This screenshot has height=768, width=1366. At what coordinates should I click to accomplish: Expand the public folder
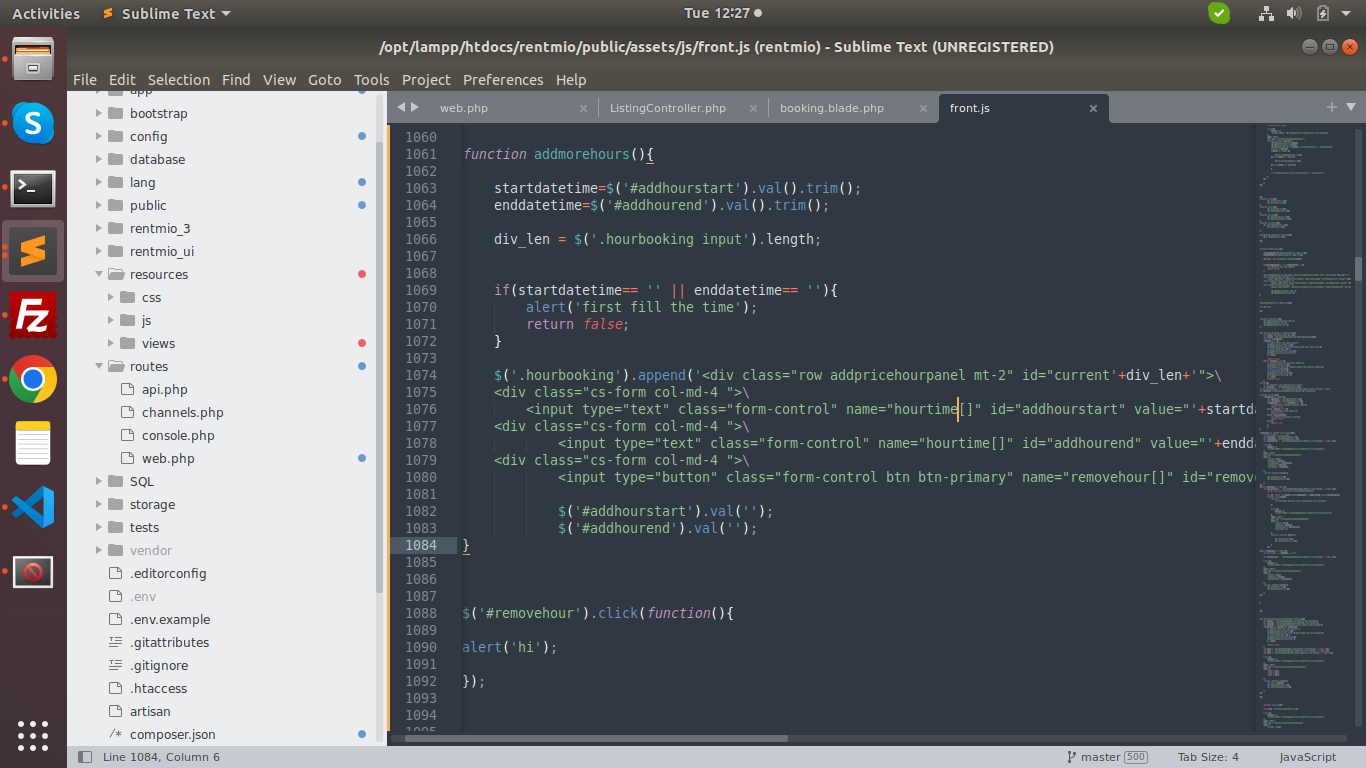pyautogui.click(x=99, y=205)
